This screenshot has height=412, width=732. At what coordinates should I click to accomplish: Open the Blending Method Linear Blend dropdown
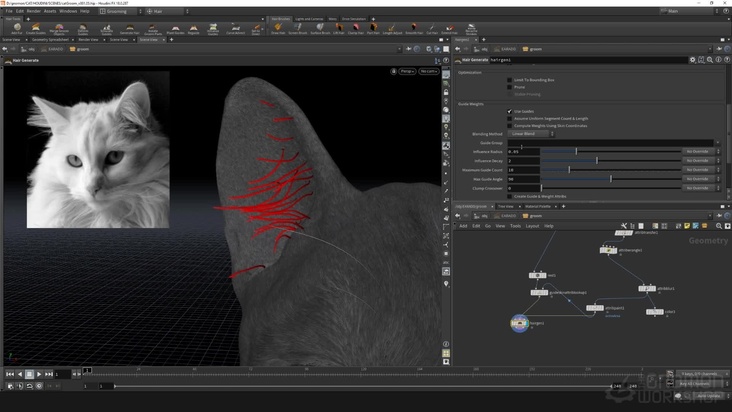530,134
